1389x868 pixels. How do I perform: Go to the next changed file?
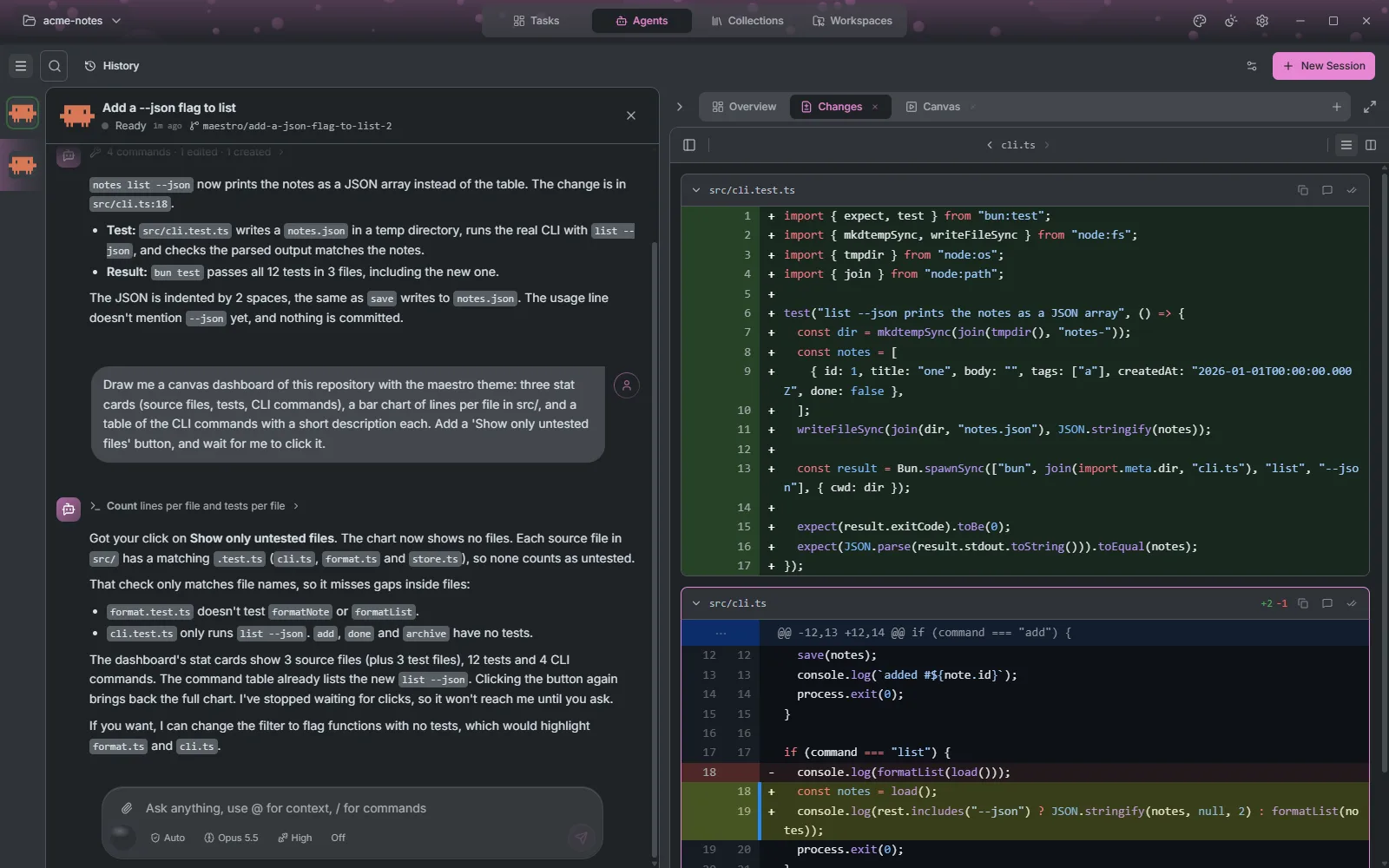click(x=1047, y=145)
